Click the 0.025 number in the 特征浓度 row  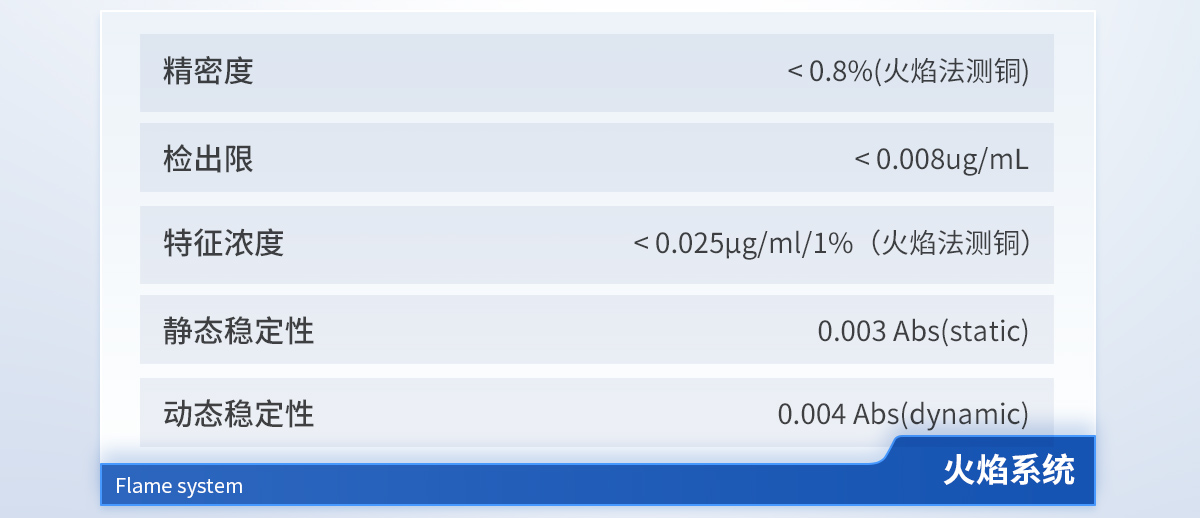(x=689, y=243)
